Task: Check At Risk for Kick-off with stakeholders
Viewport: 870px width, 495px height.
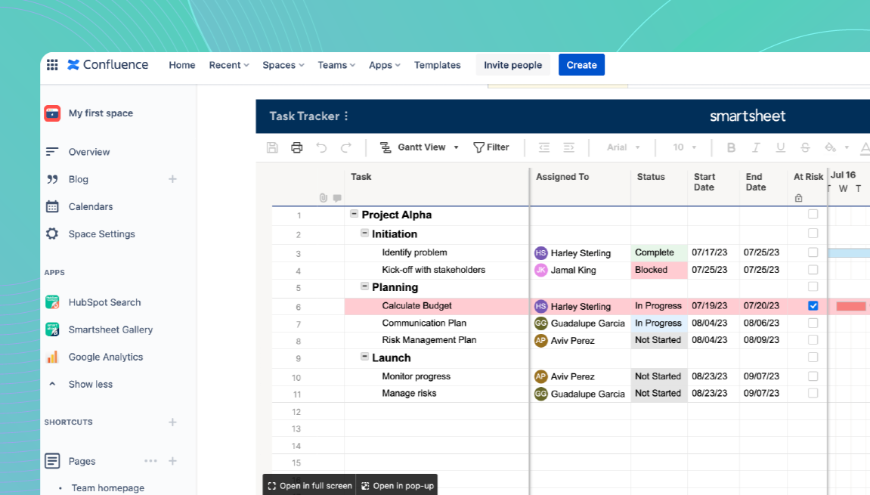Action: pos(813,270)
